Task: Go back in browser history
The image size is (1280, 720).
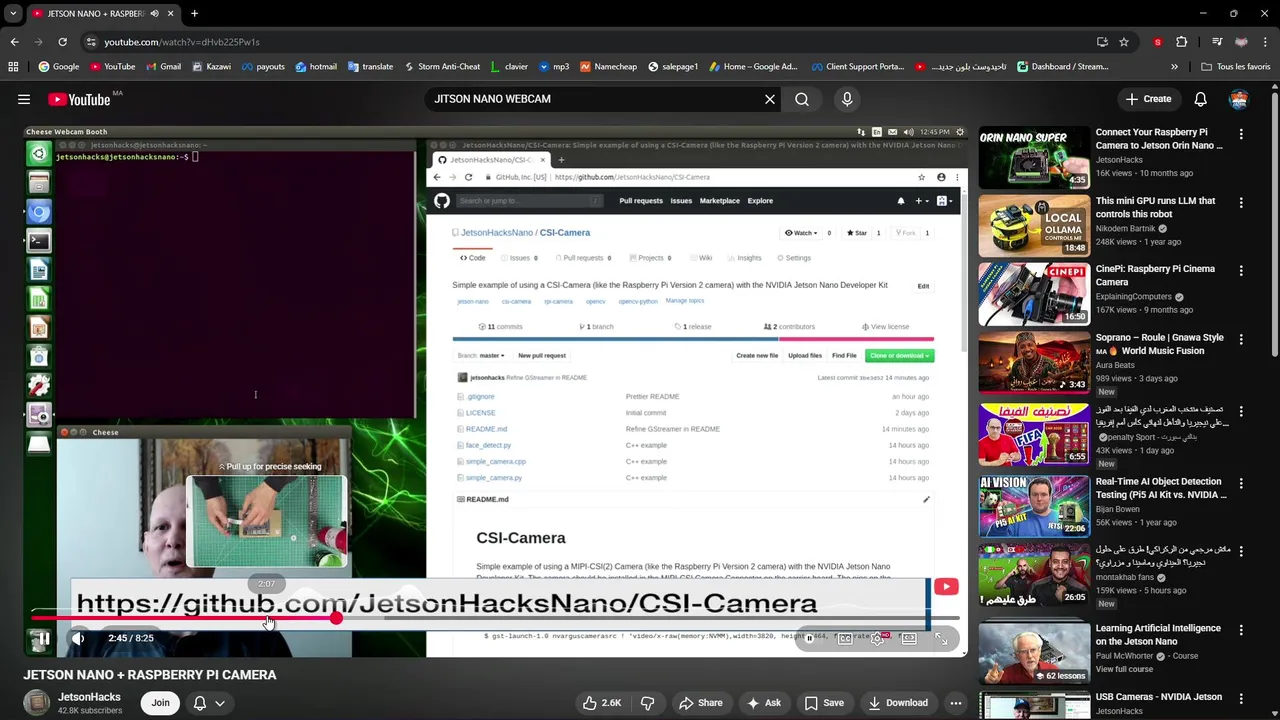Action: click(14, 42)
